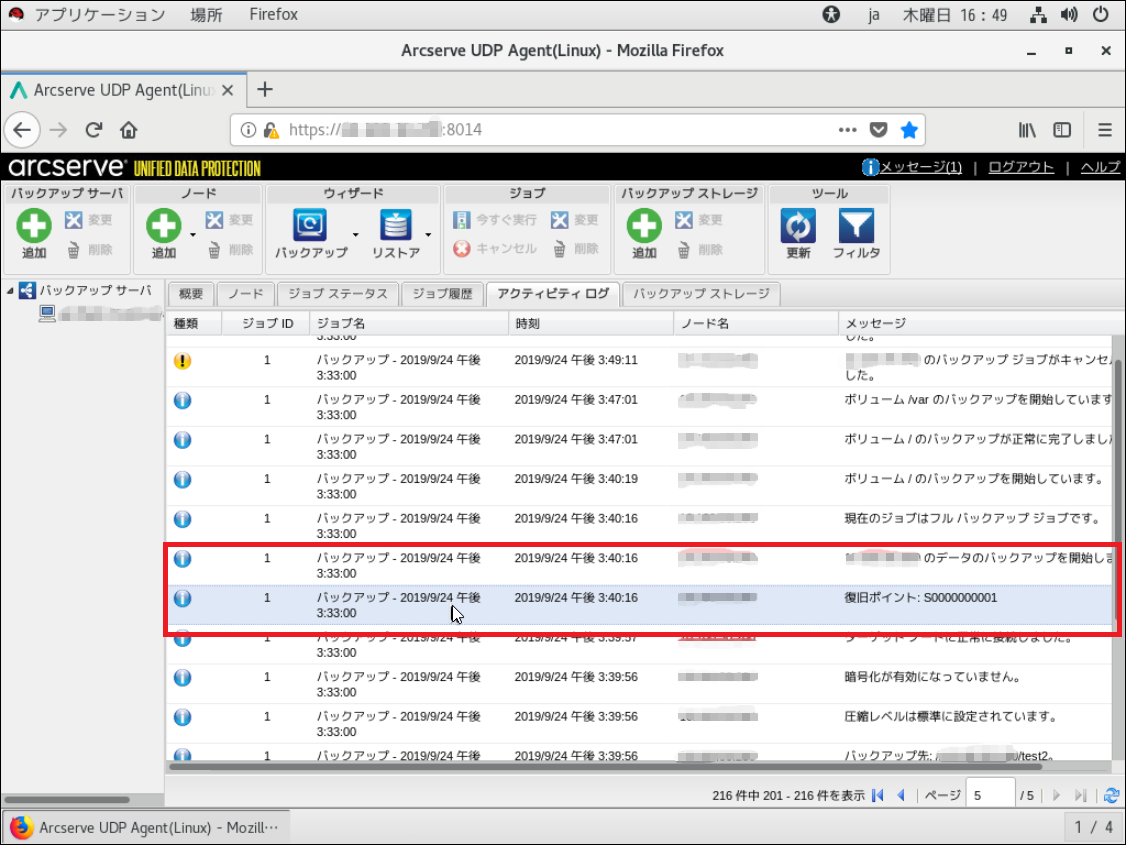Switch to the ノード tab
Screen dimensions: 1126x845
tap(246, 294)
